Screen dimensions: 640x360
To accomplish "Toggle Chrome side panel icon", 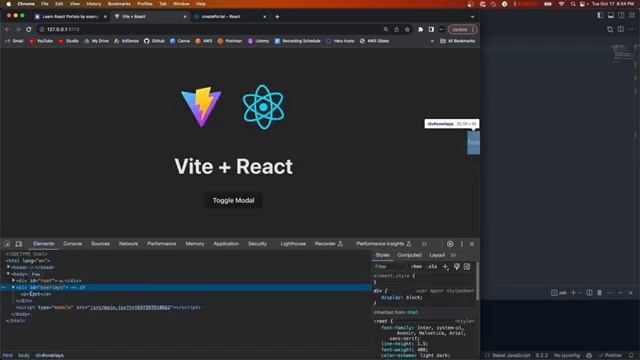I will [x=431, y=29].
